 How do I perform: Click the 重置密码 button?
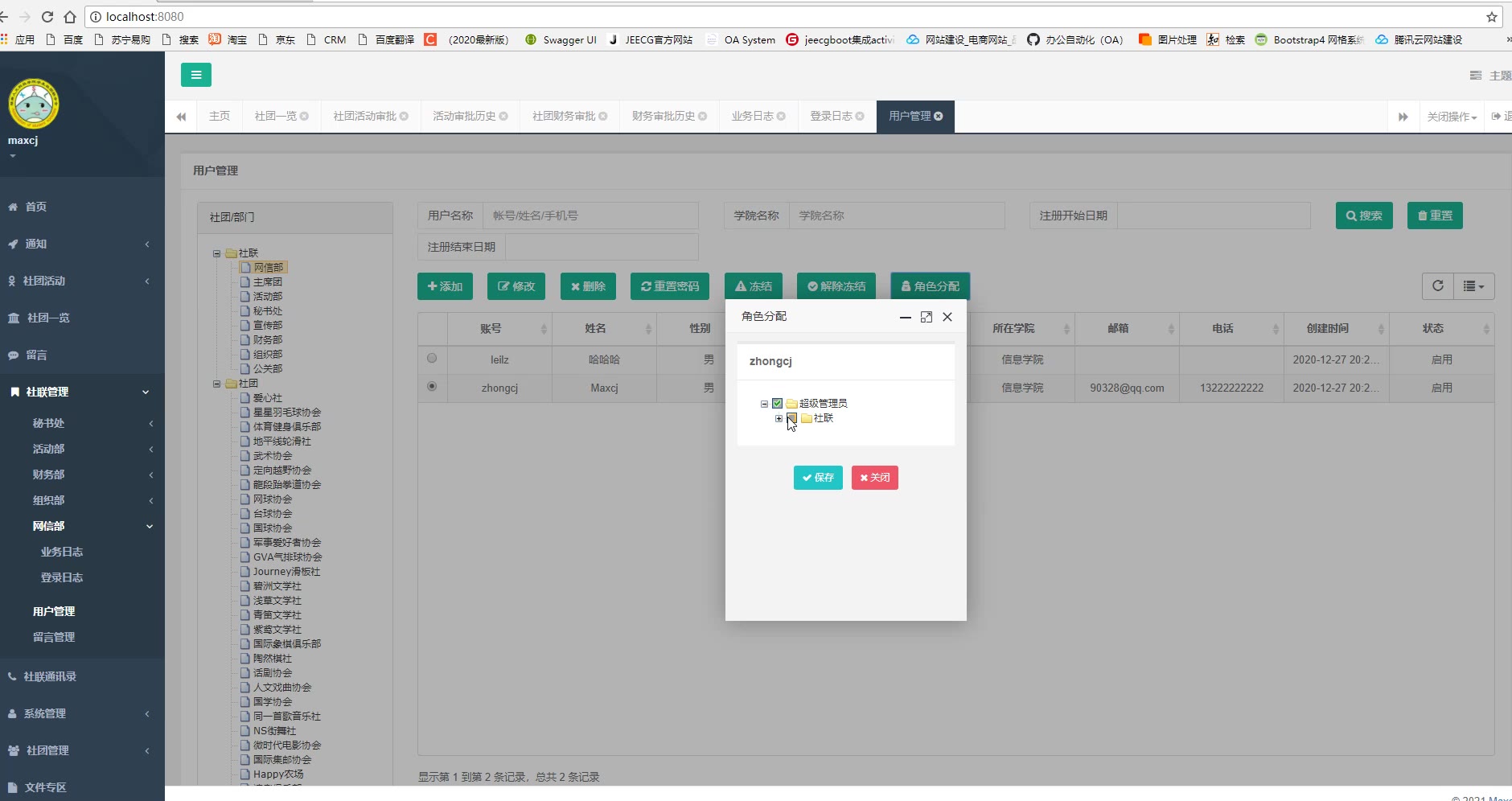coord(670,286)
